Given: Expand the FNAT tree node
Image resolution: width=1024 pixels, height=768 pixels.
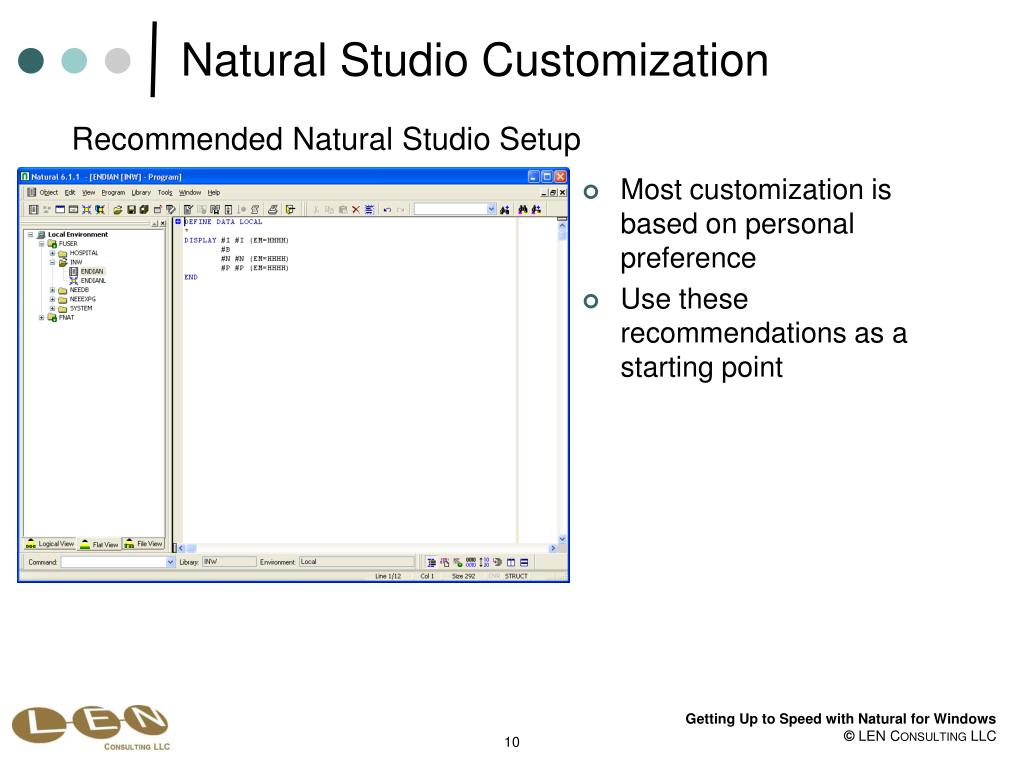Looking at the screenshot, I should [41, 318].
